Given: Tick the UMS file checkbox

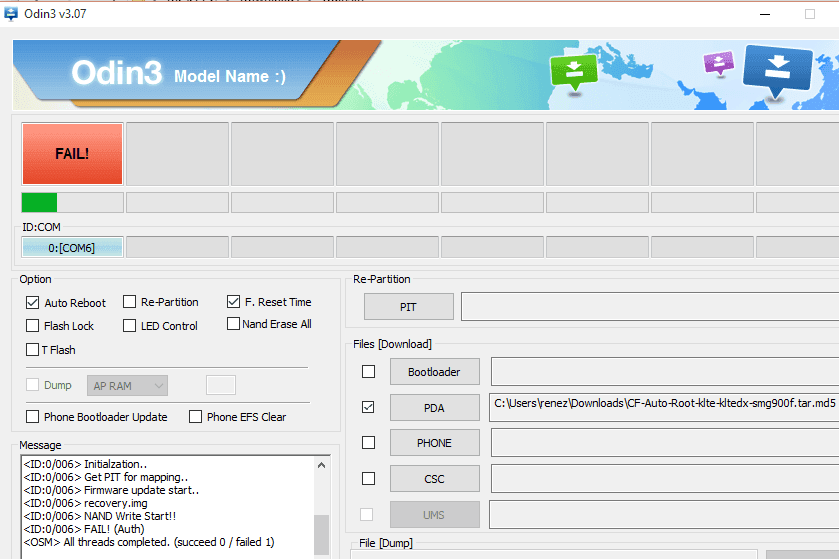Looking at the screenshot, I should (367, 515).
